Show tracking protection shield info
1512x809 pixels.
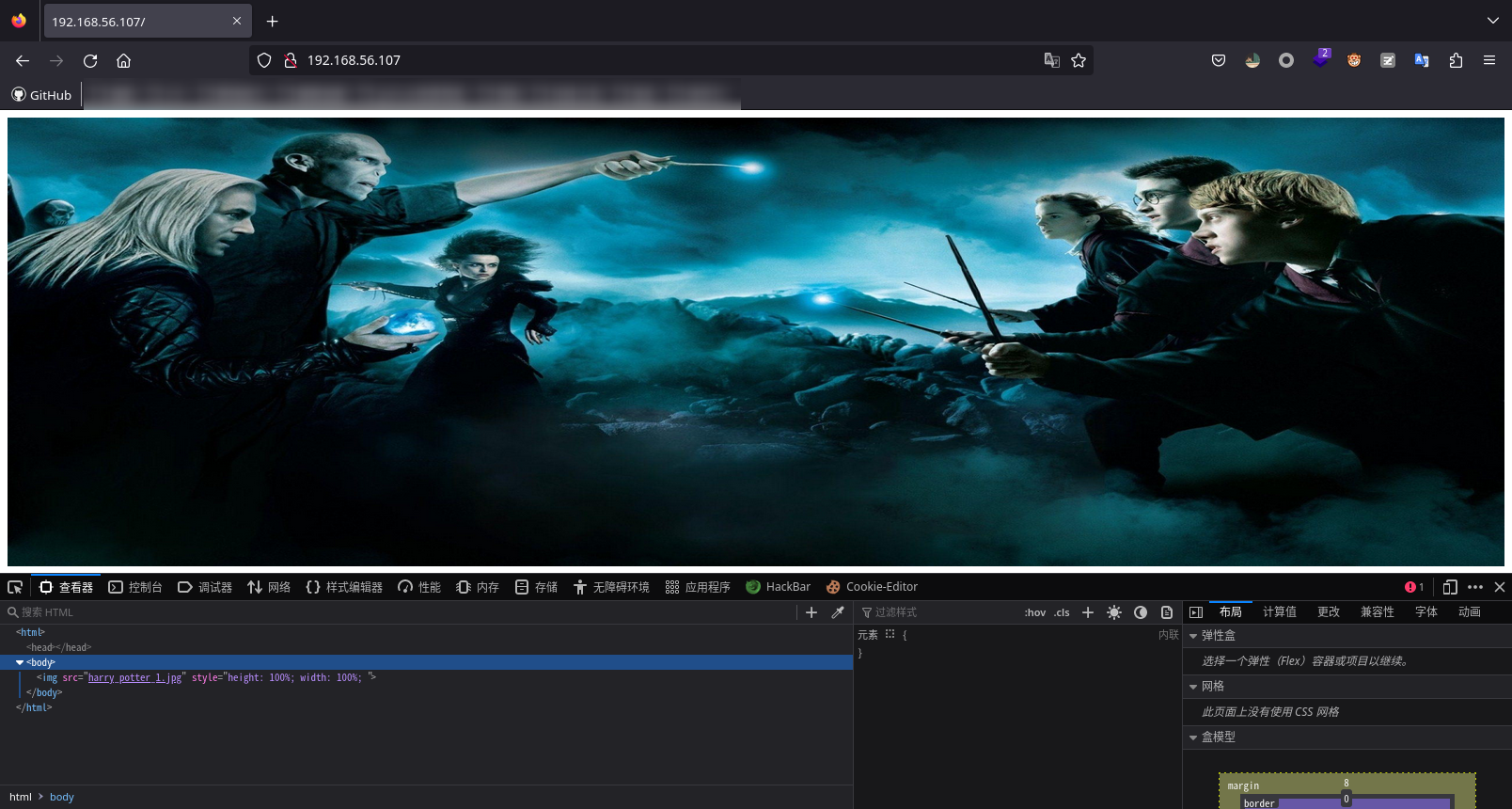pos(264,60)
